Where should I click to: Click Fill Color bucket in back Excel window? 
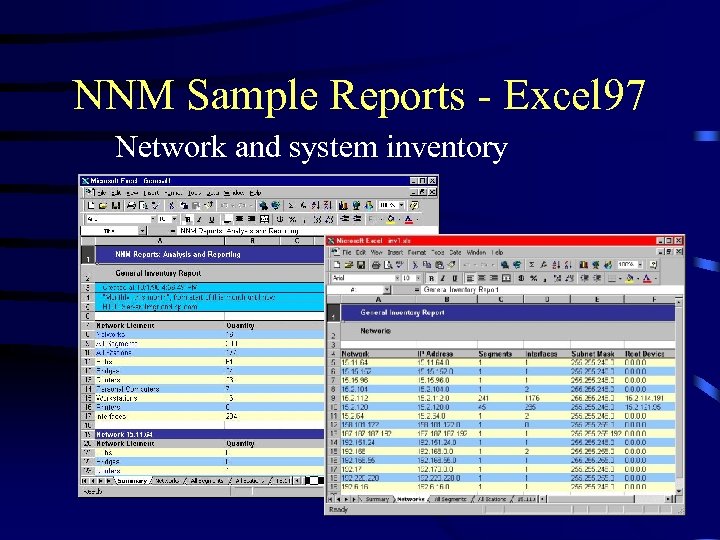(391, 219)
